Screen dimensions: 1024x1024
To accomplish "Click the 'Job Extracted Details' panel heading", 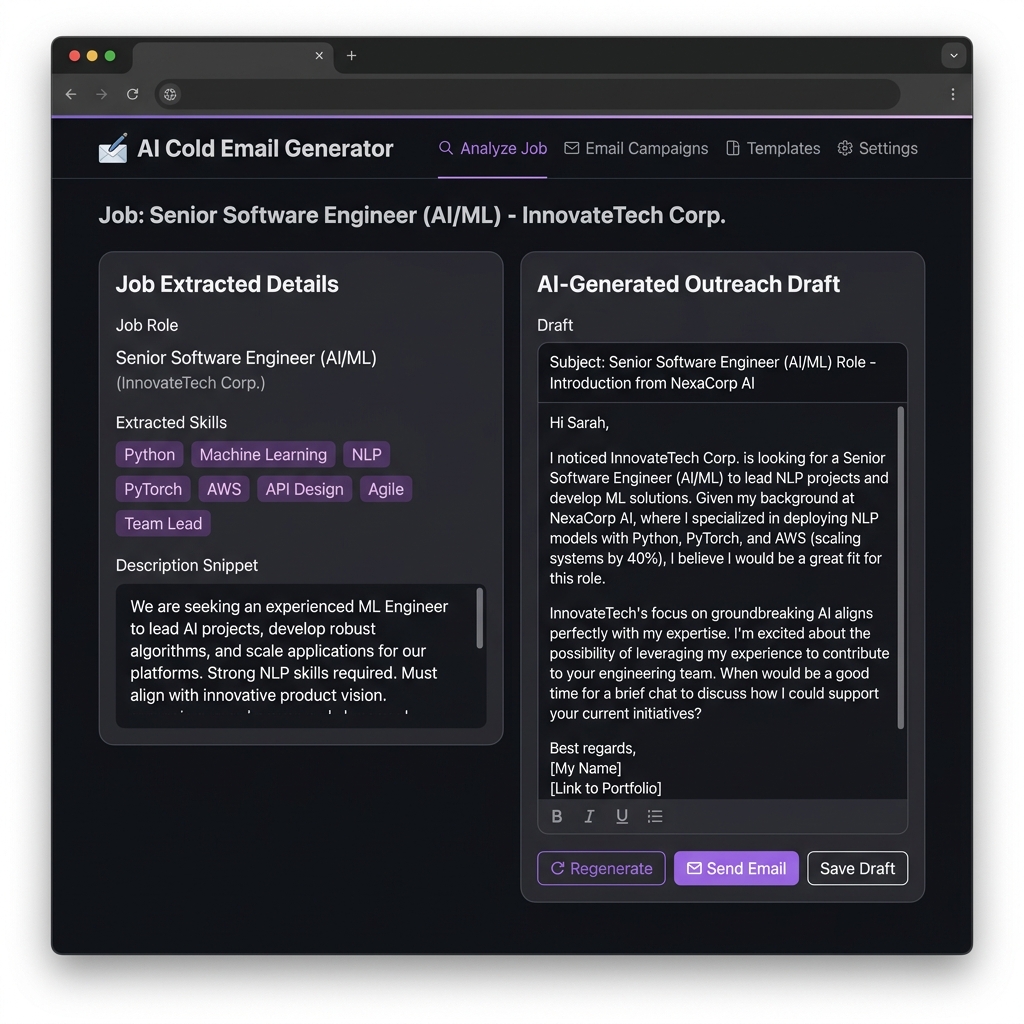I will 227,284.
